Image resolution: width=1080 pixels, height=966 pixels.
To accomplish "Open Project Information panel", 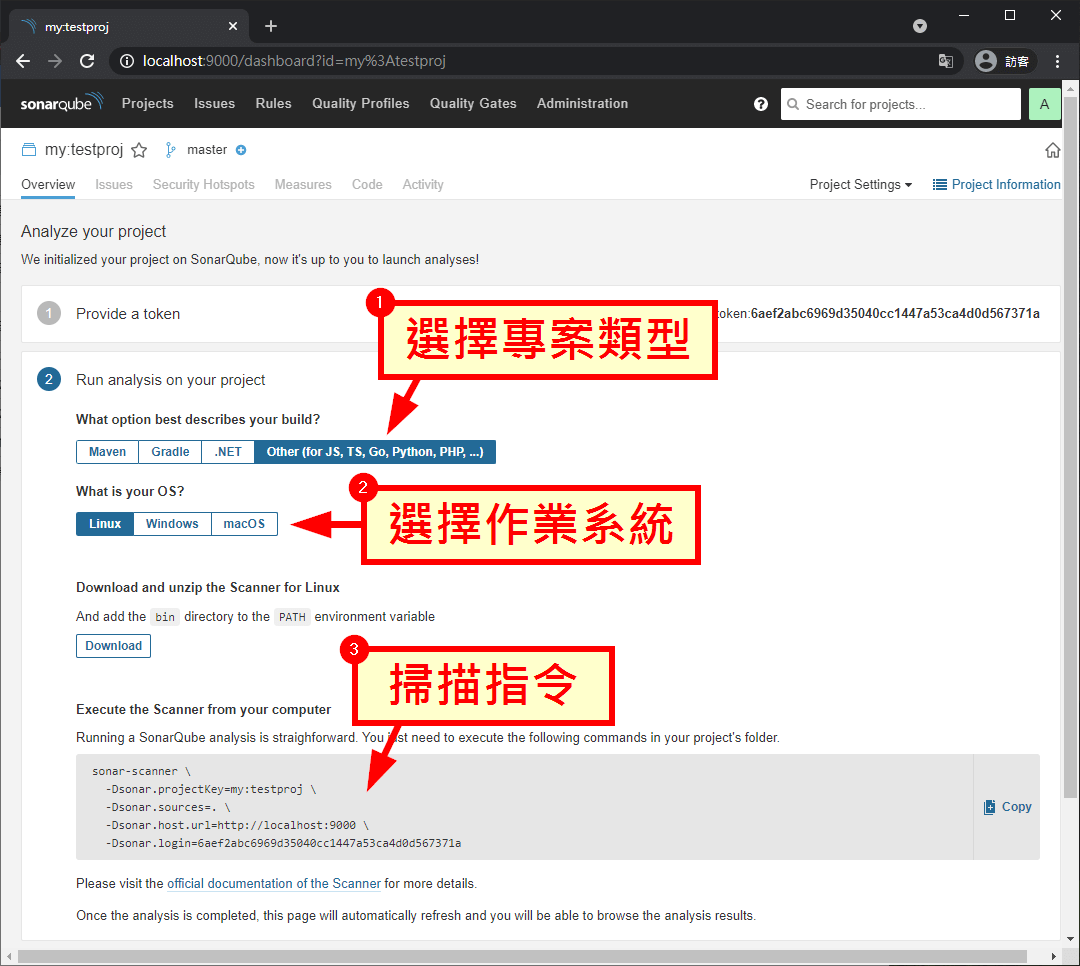I will tap(996, 185).
